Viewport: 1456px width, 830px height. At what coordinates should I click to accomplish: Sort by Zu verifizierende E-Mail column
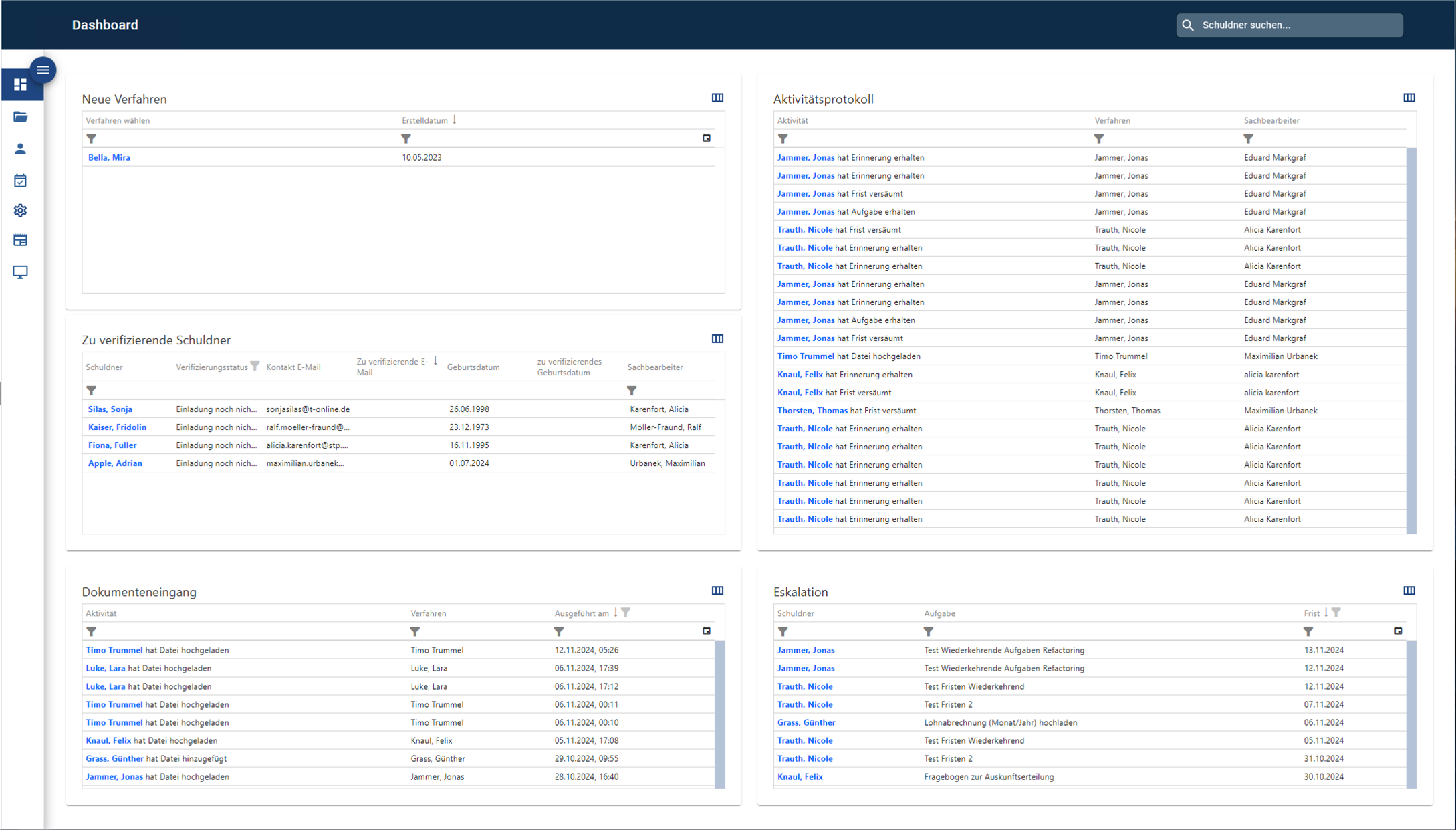392,367
